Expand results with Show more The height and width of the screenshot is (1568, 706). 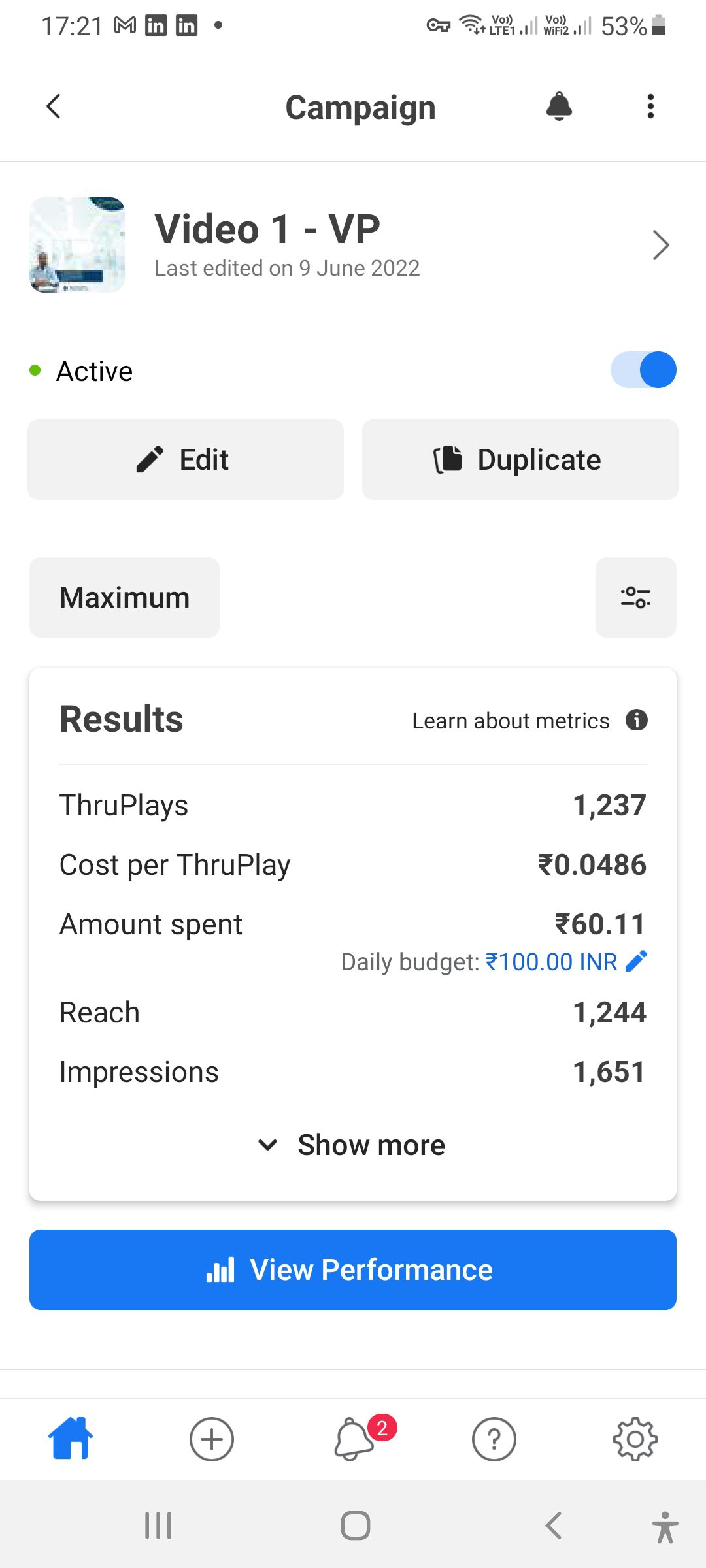pos(353,1145)
